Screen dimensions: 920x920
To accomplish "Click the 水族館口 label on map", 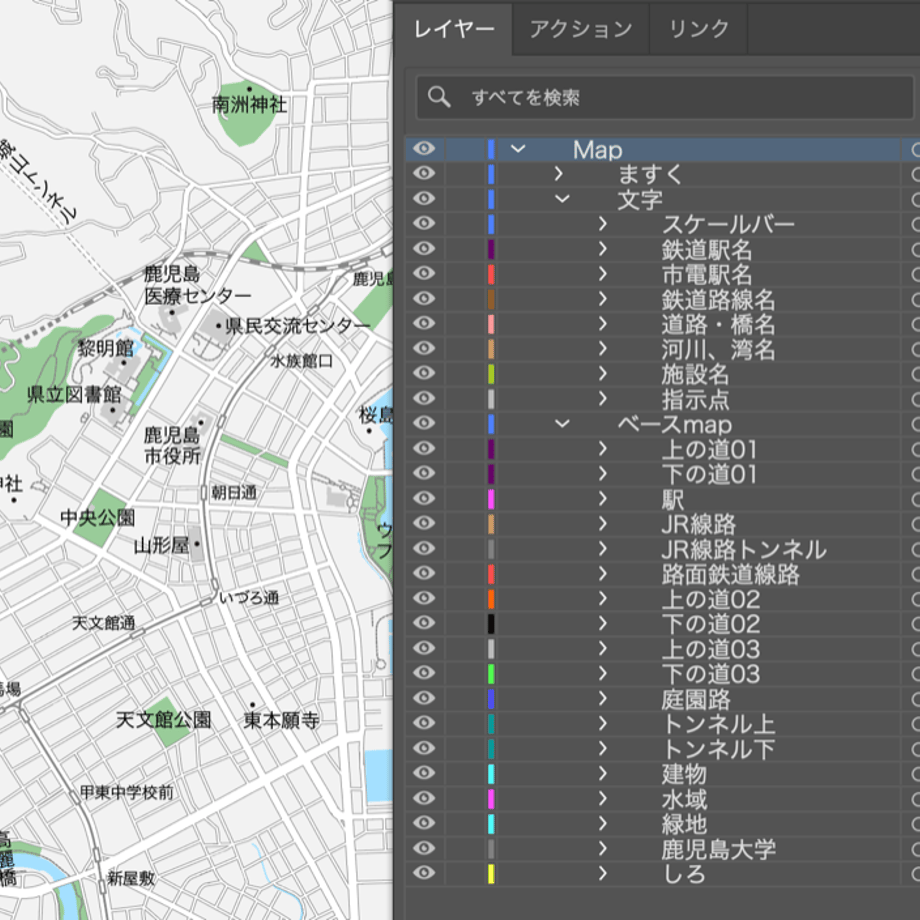I will [x=302, y=361].
